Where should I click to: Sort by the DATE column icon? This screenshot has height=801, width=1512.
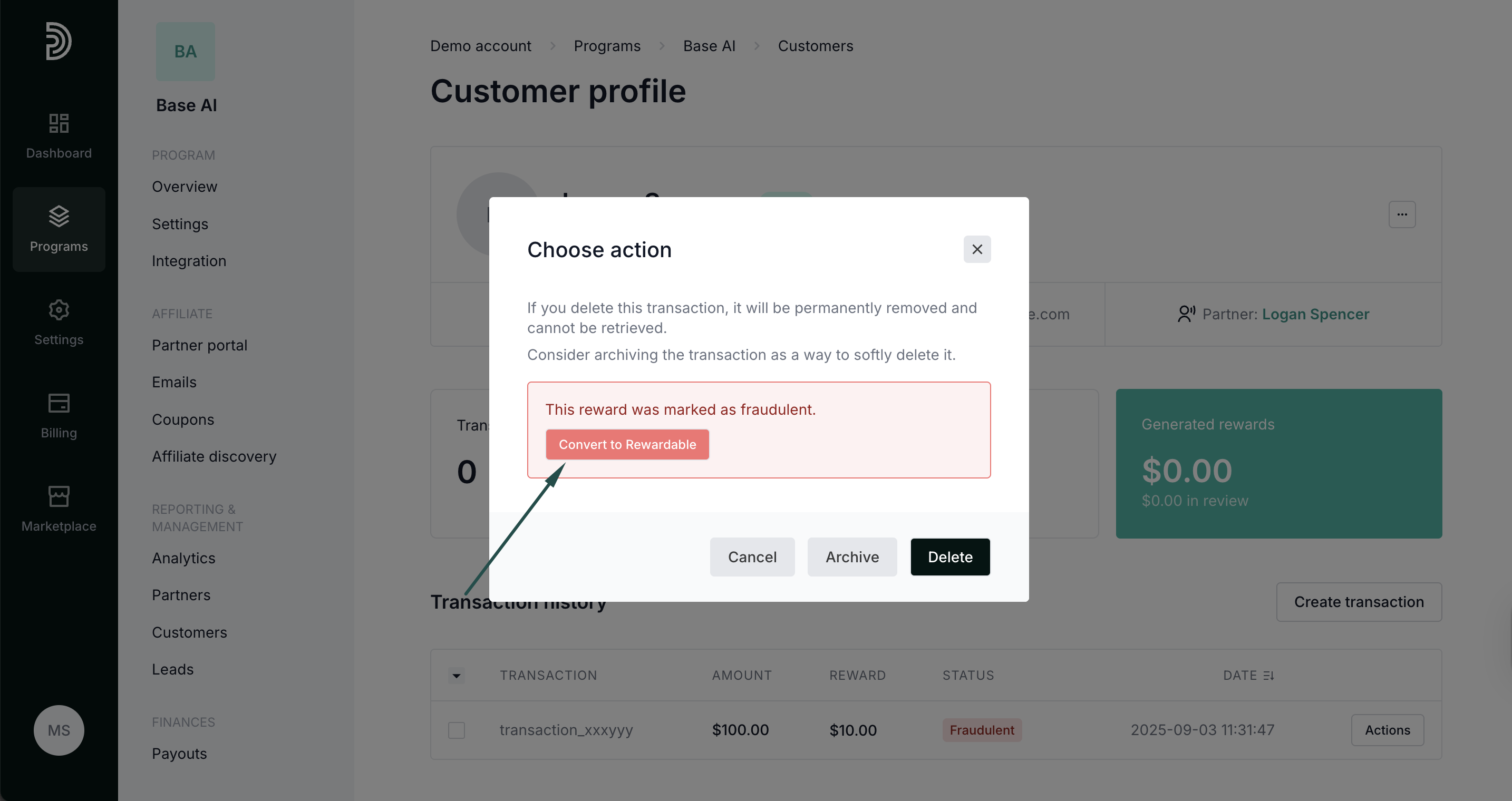[1269, 676]
